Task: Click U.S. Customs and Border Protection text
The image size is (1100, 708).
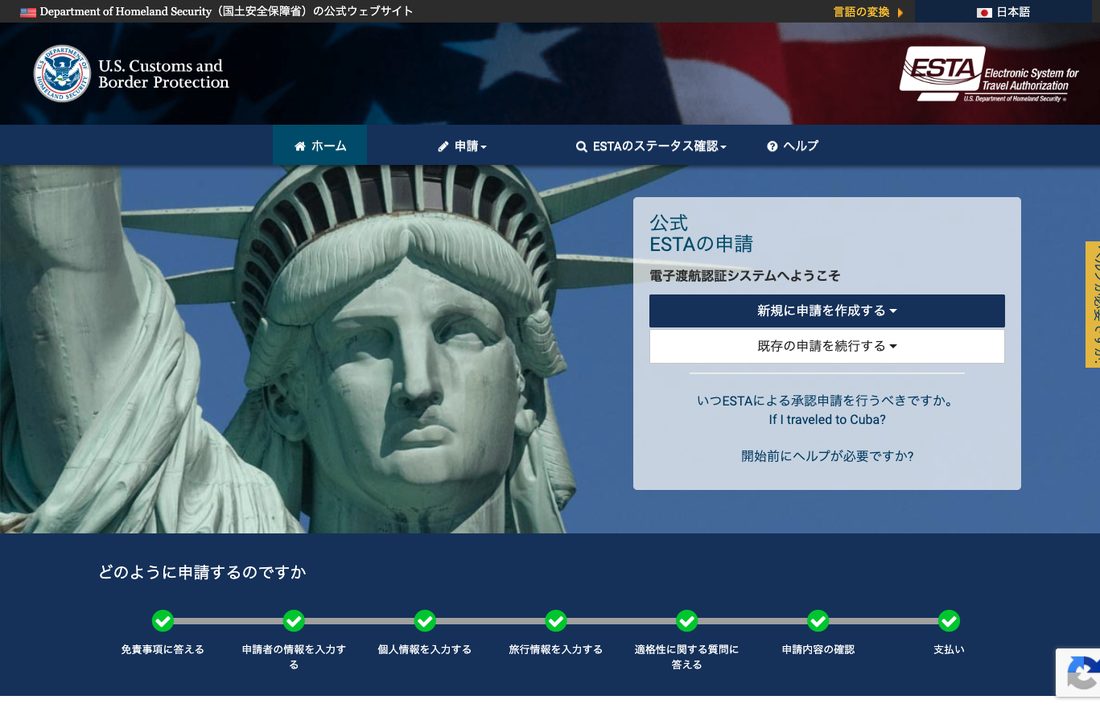Action: pyautogui.click(x=163, y=74)
